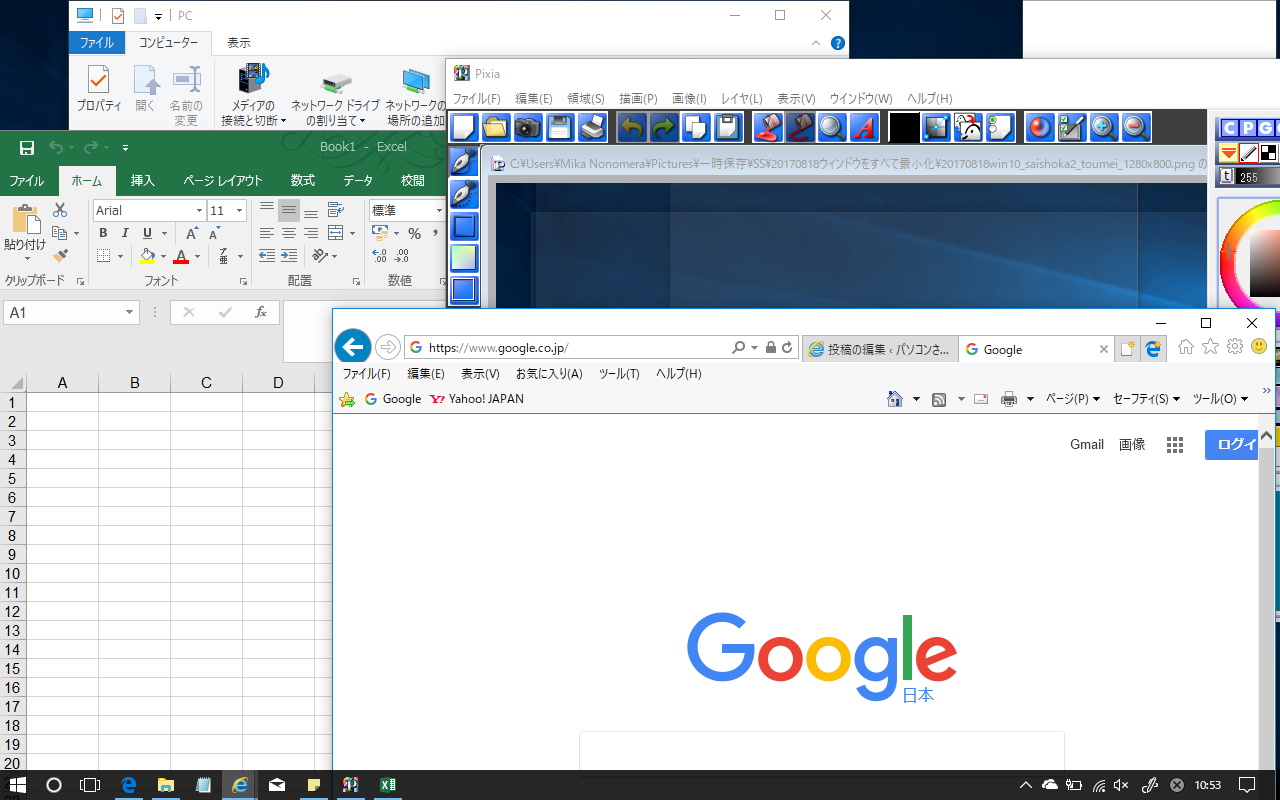Select column B header in Excel
The width and height of the screenshot is (1280, 800).
(134, 383)
